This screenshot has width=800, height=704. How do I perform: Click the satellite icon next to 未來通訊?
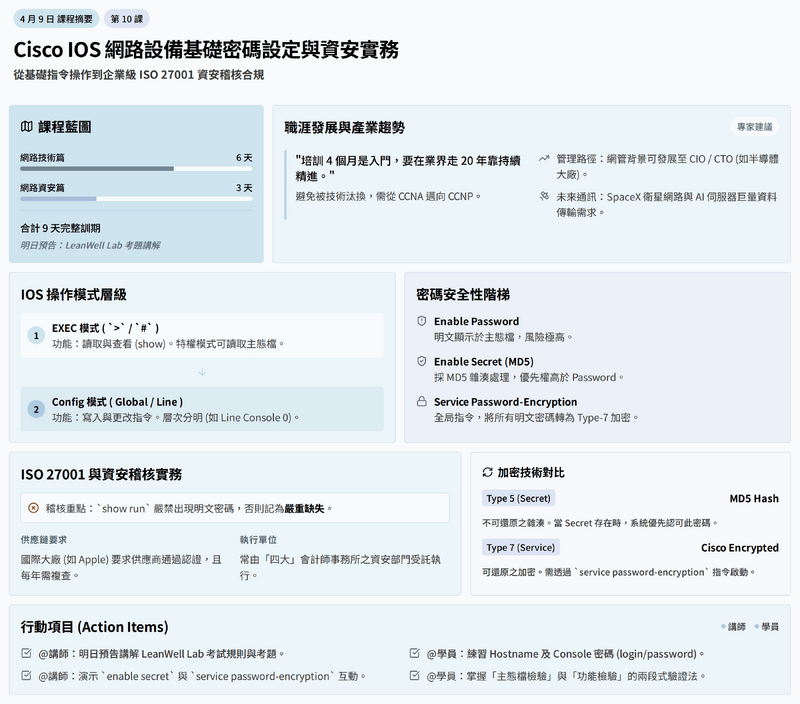[x=544, y=197]
